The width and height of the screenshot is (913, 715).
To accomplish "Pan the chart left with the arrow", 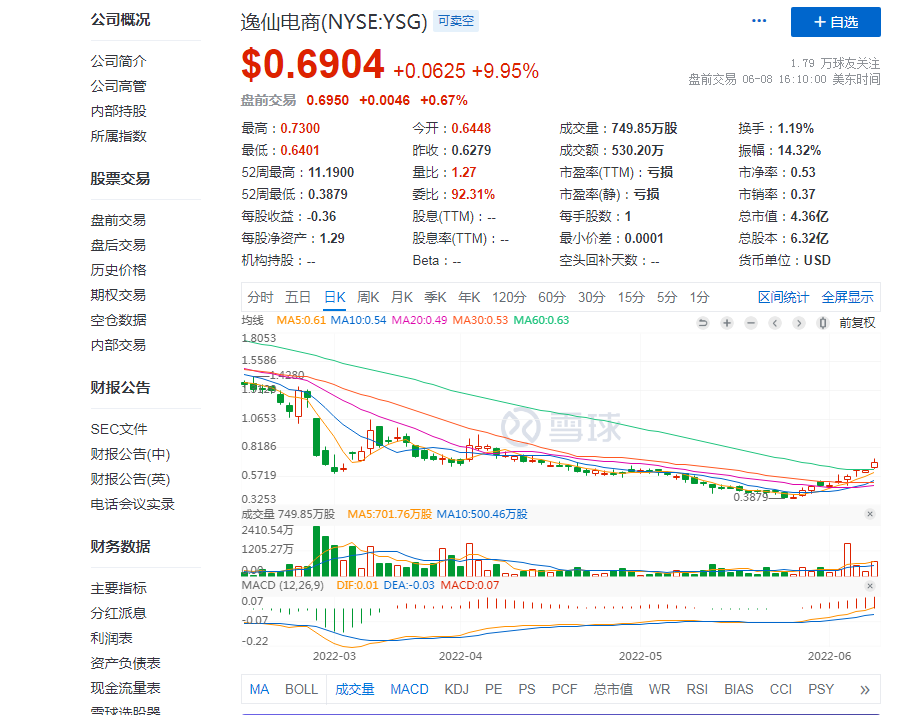I will pyautogui.click(x=775, y=323).
